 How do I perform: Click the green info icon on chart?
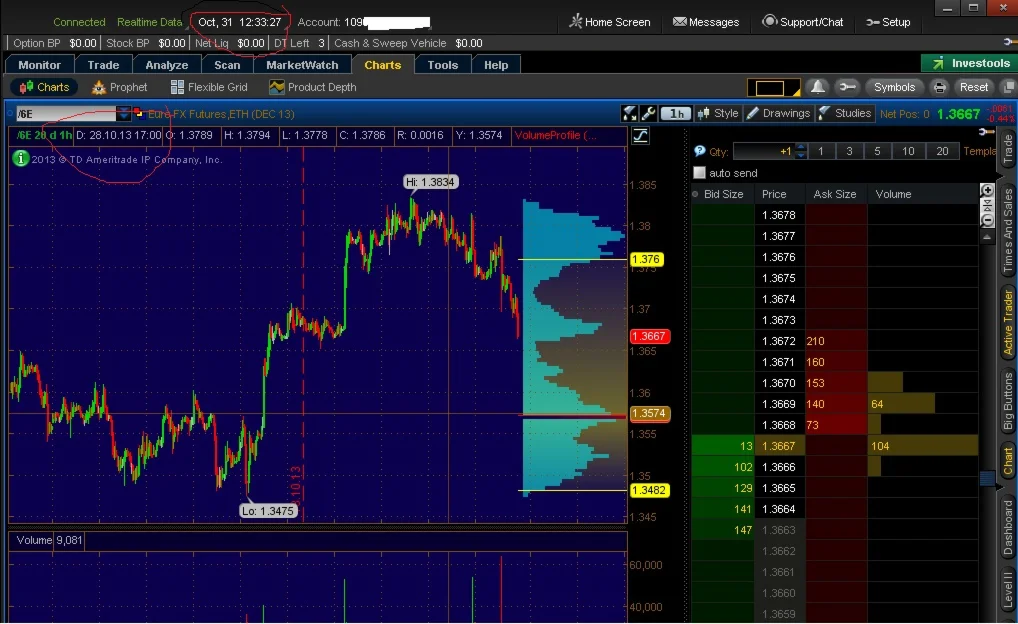(x=21, y=158)
